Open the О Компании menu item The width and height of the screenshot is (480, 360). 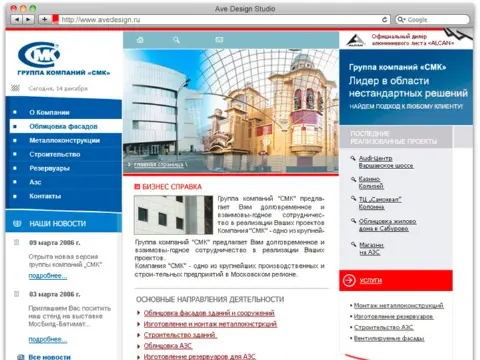tap(49, 113)
